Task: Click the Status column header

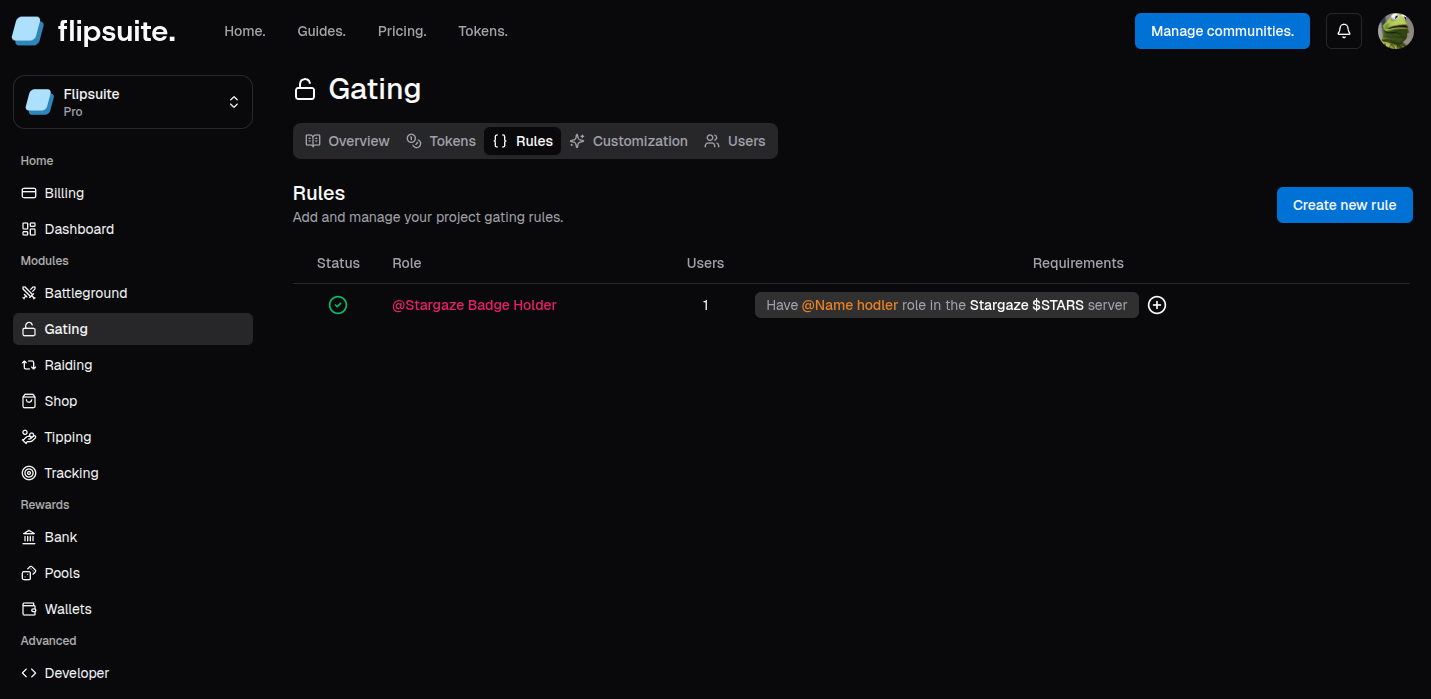Action: pyautogui.click(x=338, y=263)
